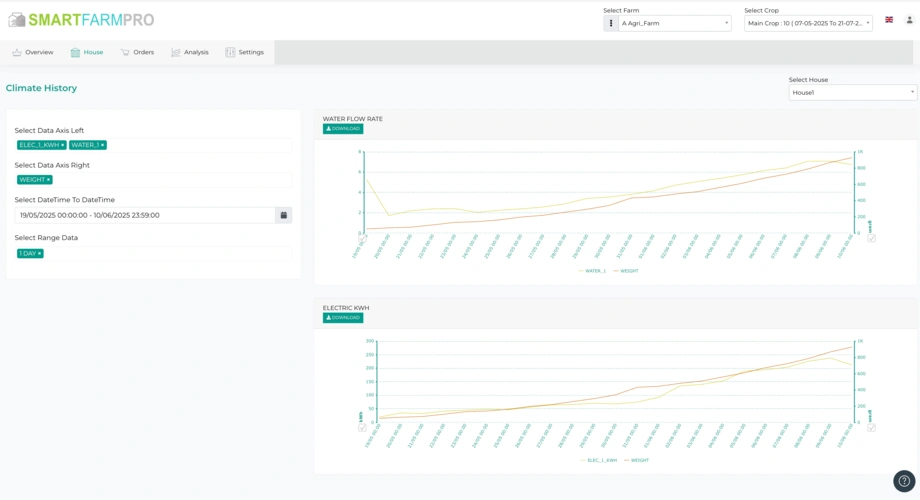Viewport: 920px width, 500px height.
Task: Click the SmartFarmPro logo
Action: (81, 20)
